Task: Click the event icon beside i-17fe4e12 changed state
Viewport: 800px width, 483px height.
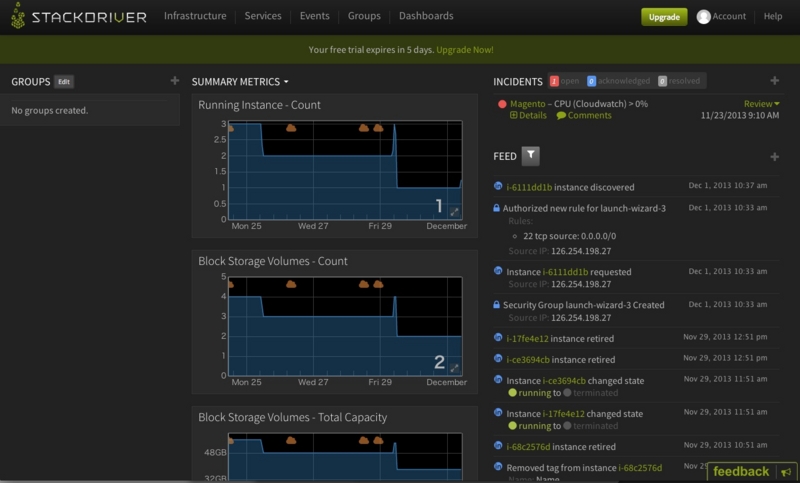Action: 498,413
